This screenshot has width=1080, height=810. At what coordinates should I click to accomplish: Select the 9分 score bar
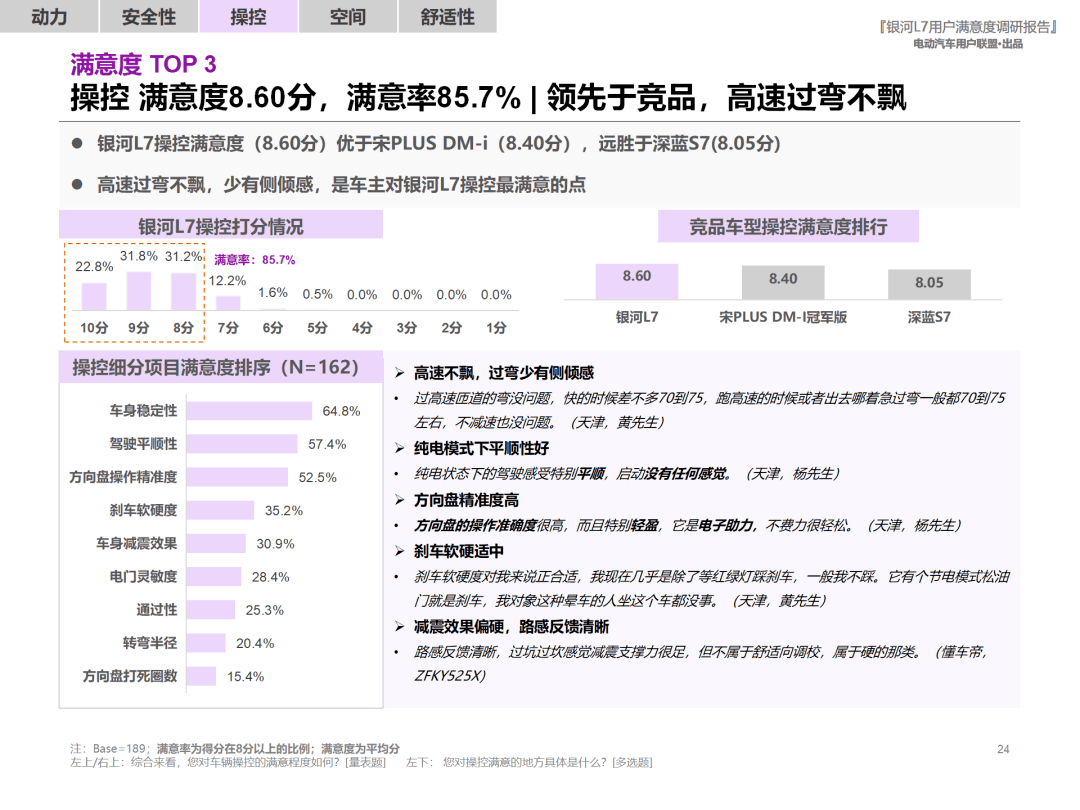138,291
